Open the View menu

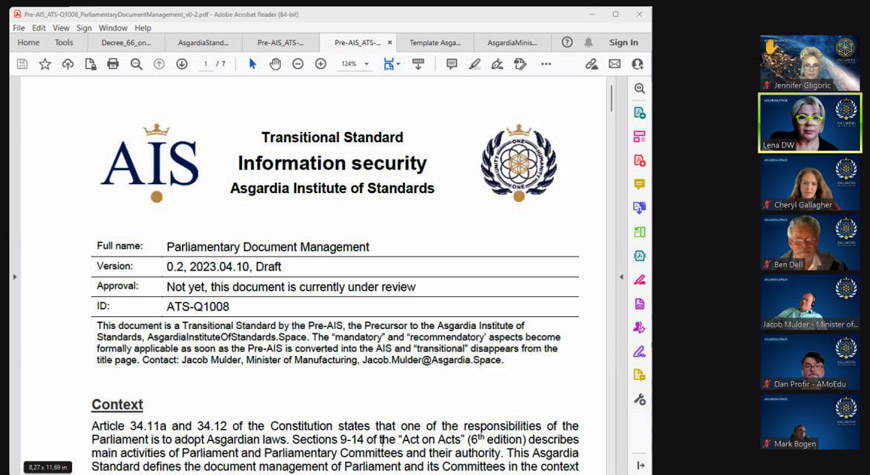click(x=61, y=28)
